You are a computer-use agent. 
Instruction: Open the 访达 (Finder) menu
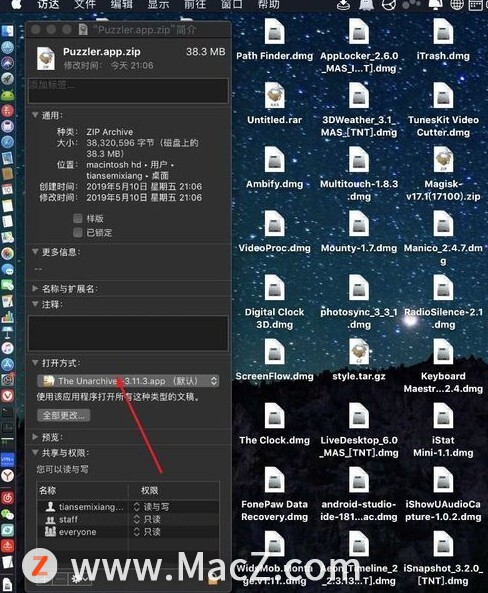click(48, 5)
